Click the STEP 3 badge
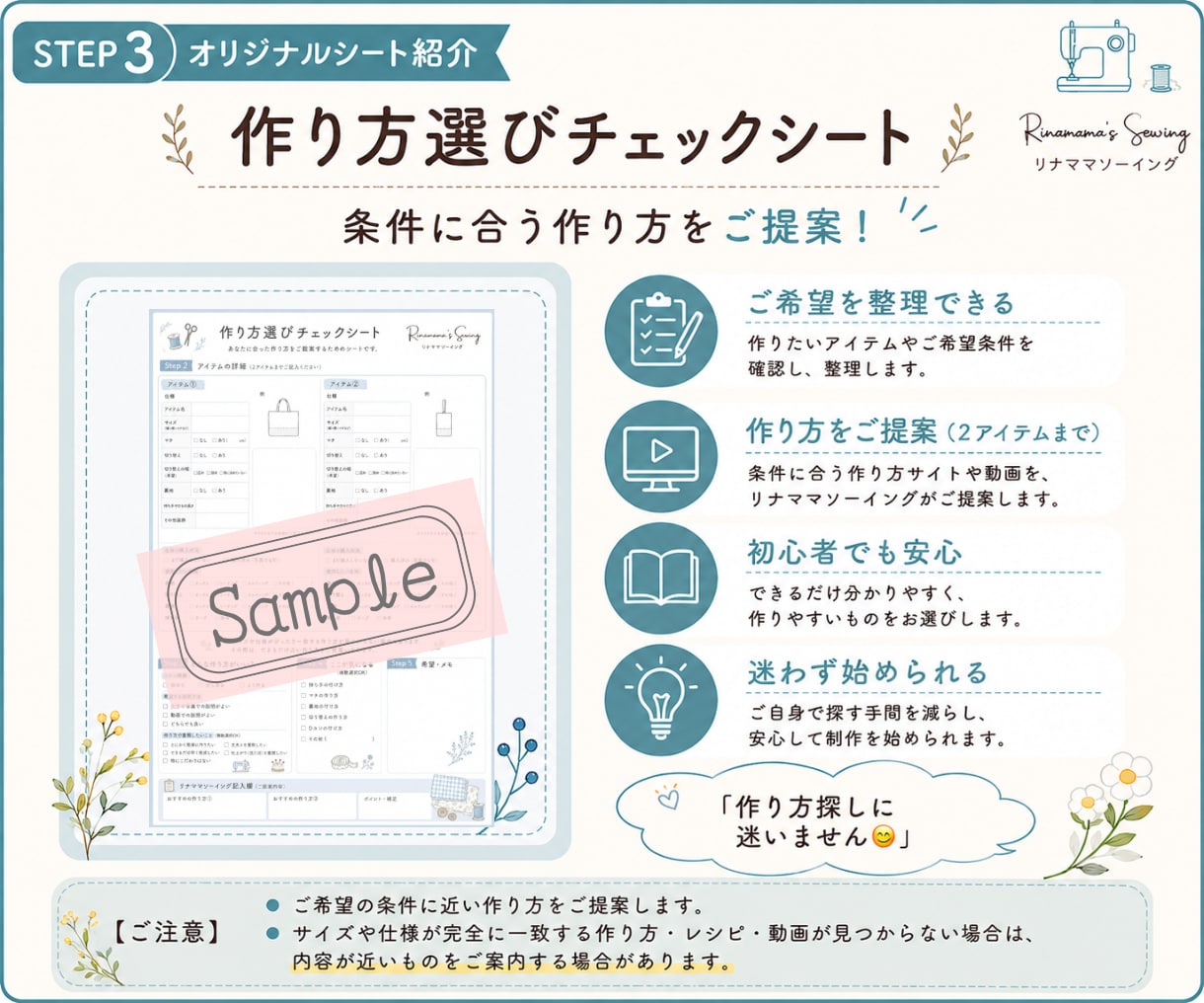Viewport: 1204px width, 1003px height. click(x=94, y=52)
